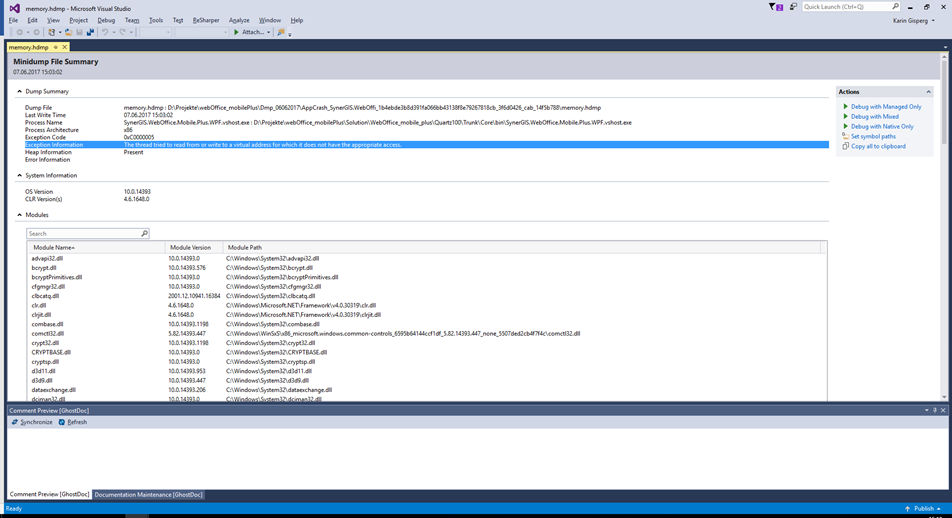Click the Quick Launch magnifier icon

coord(895,7)
